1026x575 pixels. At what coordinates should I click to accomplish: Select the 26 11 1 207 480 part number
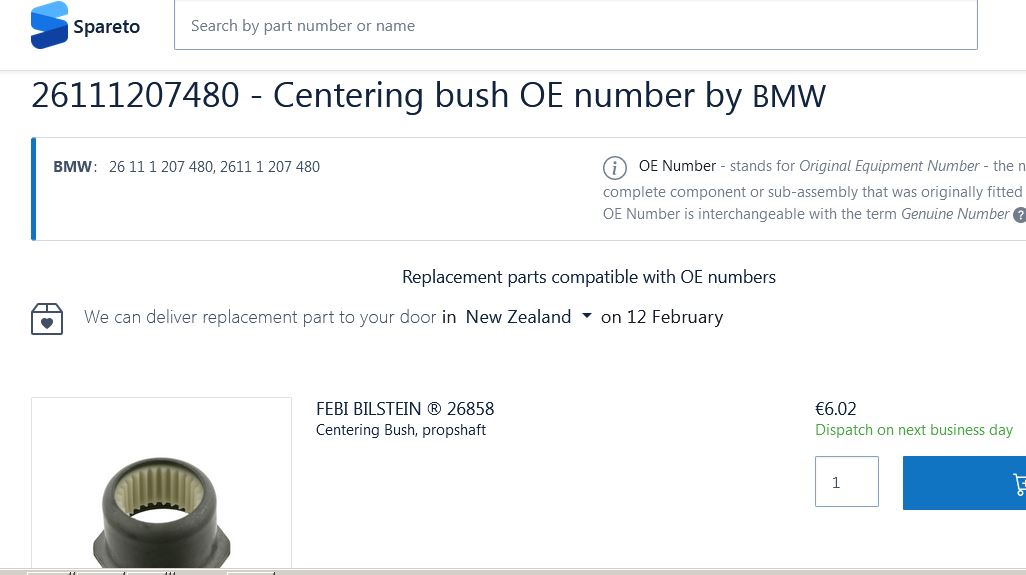[160, 167]
